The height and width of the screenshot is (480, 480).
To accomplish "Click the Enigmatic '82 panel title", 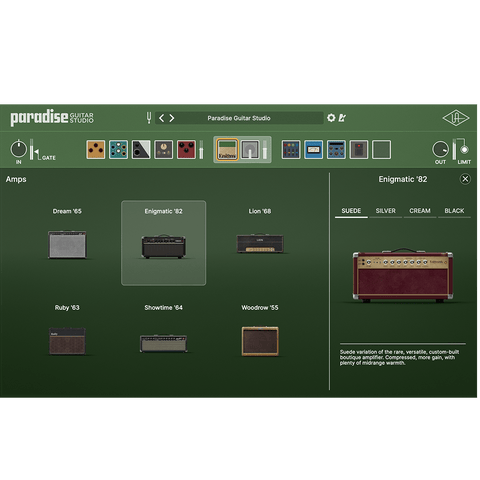I will [403, 179].
